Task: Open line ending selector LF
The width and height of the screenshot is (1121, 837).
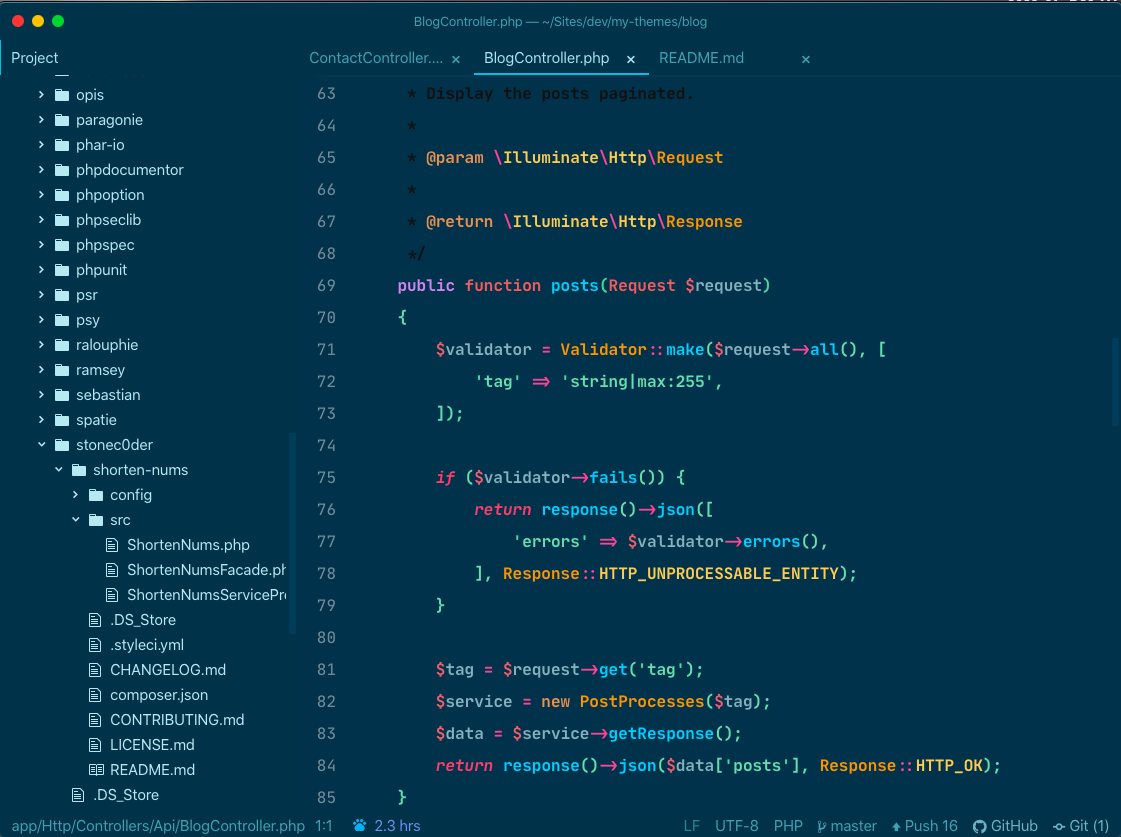Action: click(691, 826)
